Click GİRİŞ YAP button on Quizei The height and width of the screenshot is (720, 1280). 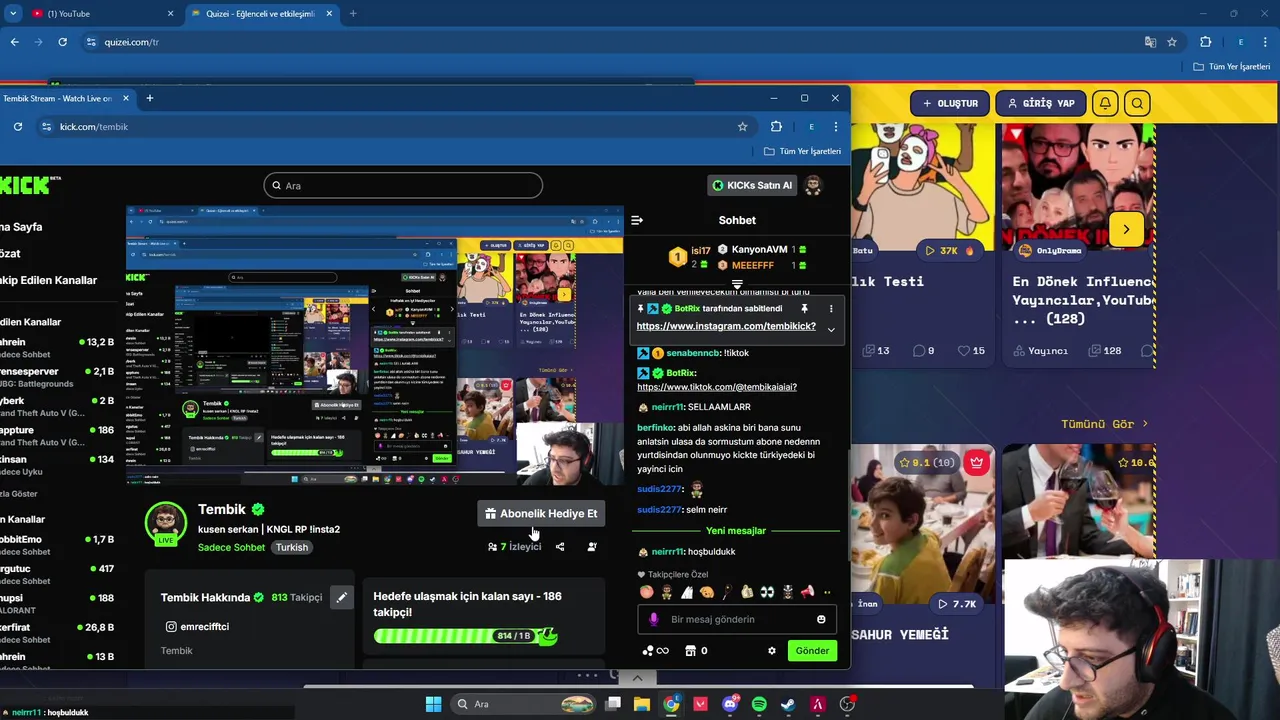coord(1040,103)
